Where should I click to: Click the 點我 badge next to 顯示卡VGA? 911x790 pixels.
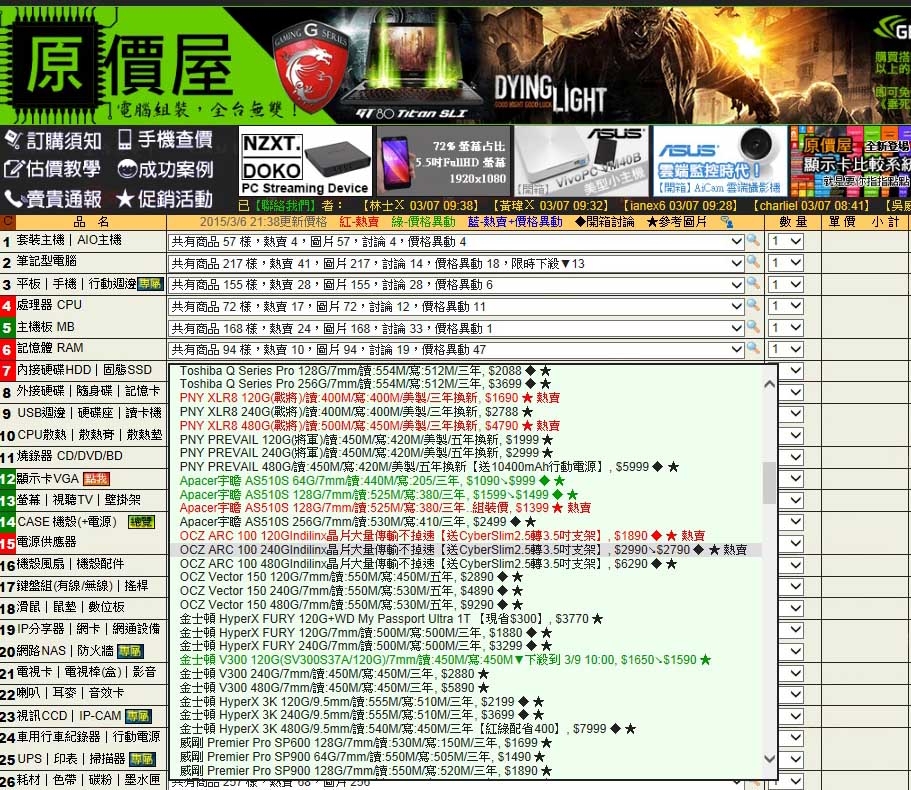point(96,479)
